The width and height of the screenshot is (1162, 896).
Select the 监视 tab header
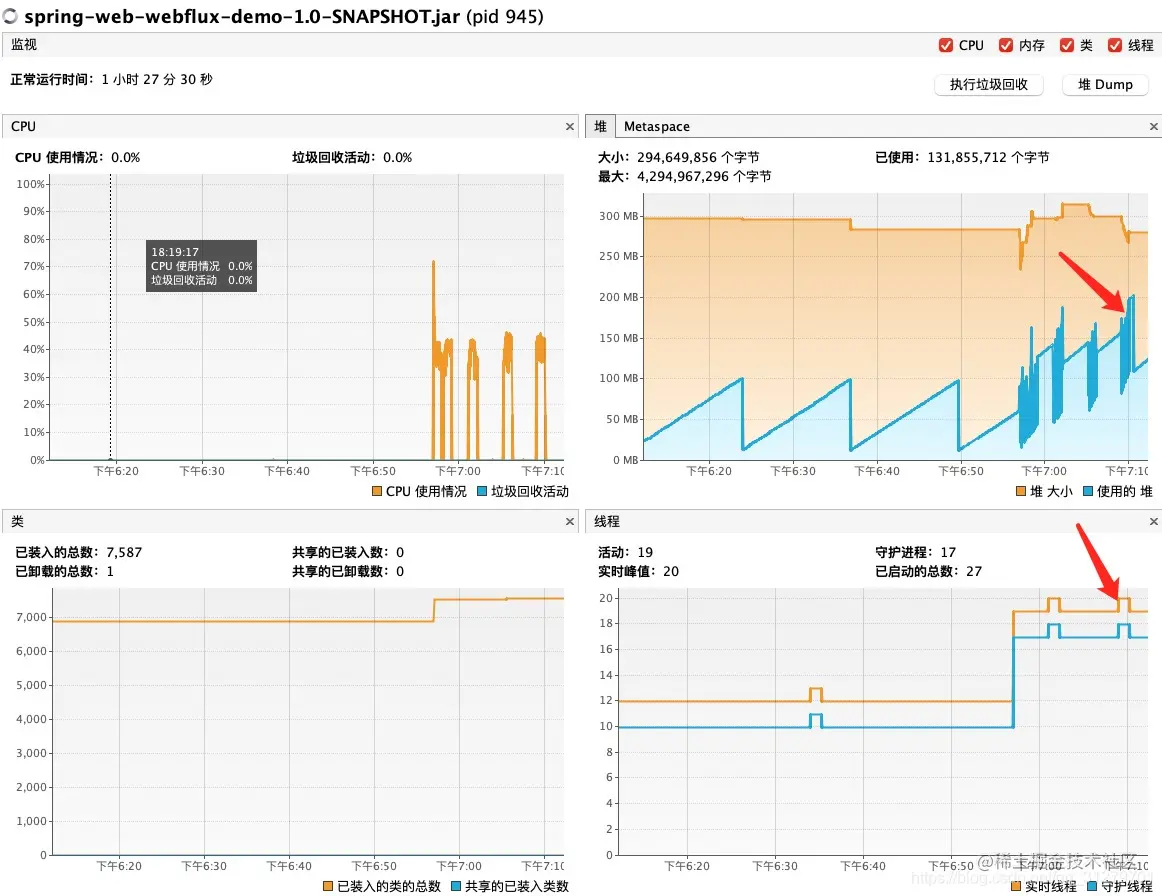tap(24, 44)
